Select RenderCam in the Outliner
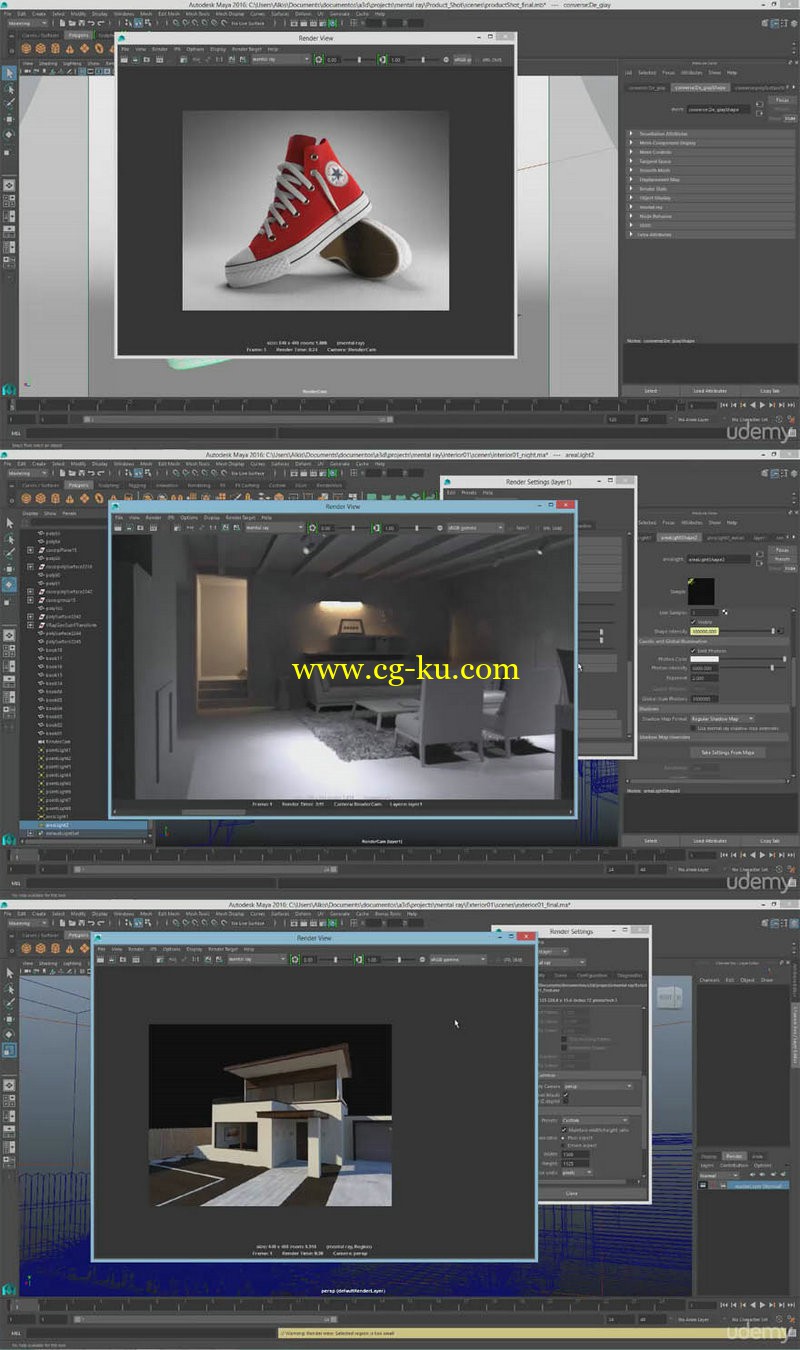800x1350 pixels. [x=56, y=741]
